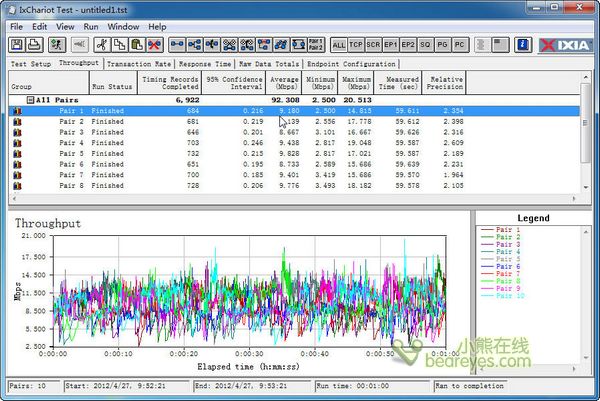This screenshot has height=401, width=600.
Task: Select the Pair 6 row
Action: tap(294, 165)
